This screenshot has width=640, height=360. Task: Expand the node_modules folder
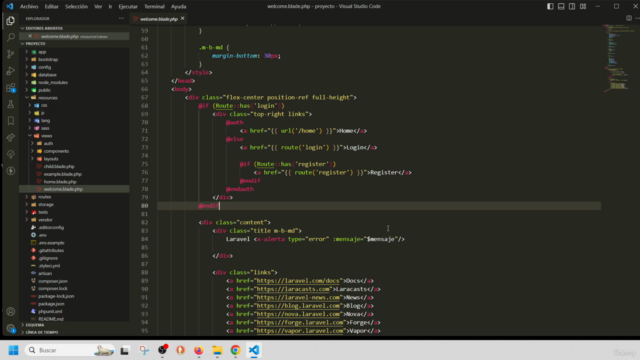click(53, 82)
